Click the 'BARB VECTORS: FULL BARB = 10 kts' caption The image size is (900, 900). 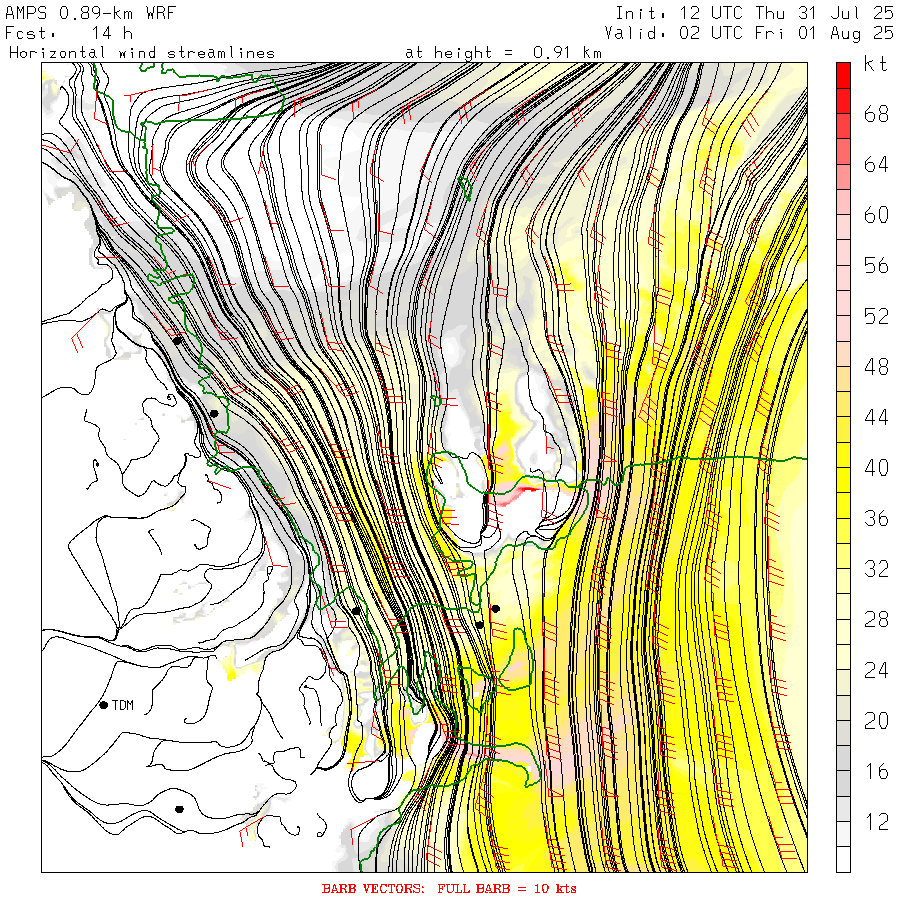[449, 888]
